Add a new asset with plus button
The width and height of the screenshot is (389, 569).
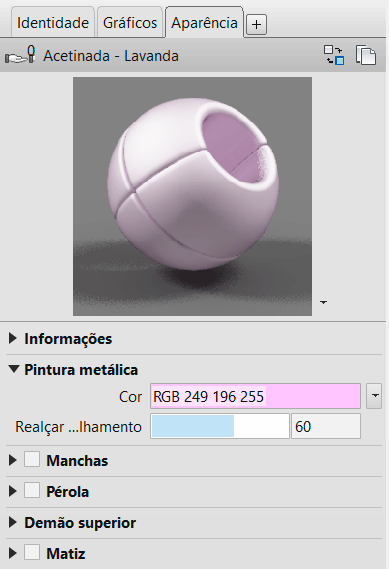256,25
